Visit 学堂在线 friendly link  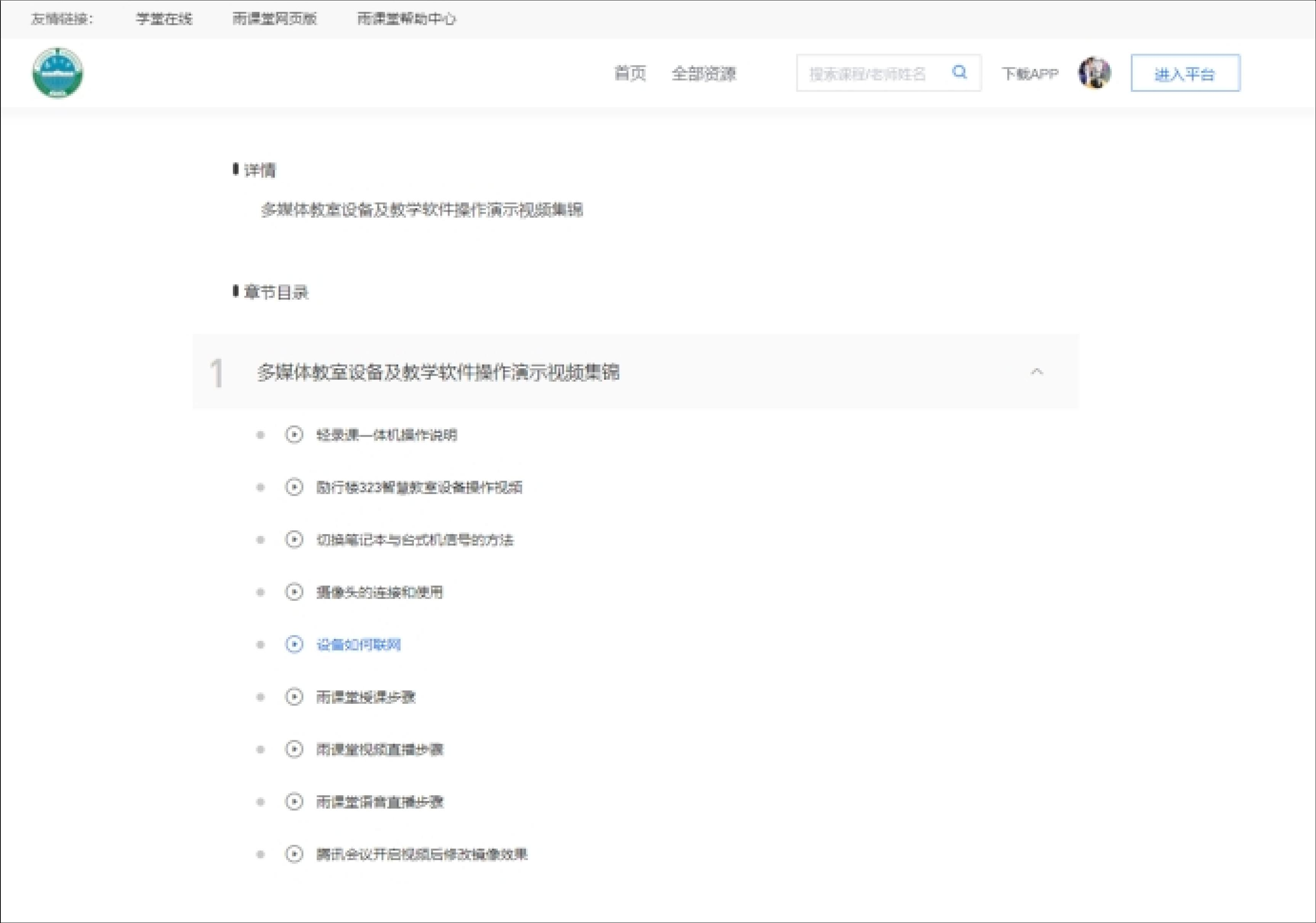(165, 19)
